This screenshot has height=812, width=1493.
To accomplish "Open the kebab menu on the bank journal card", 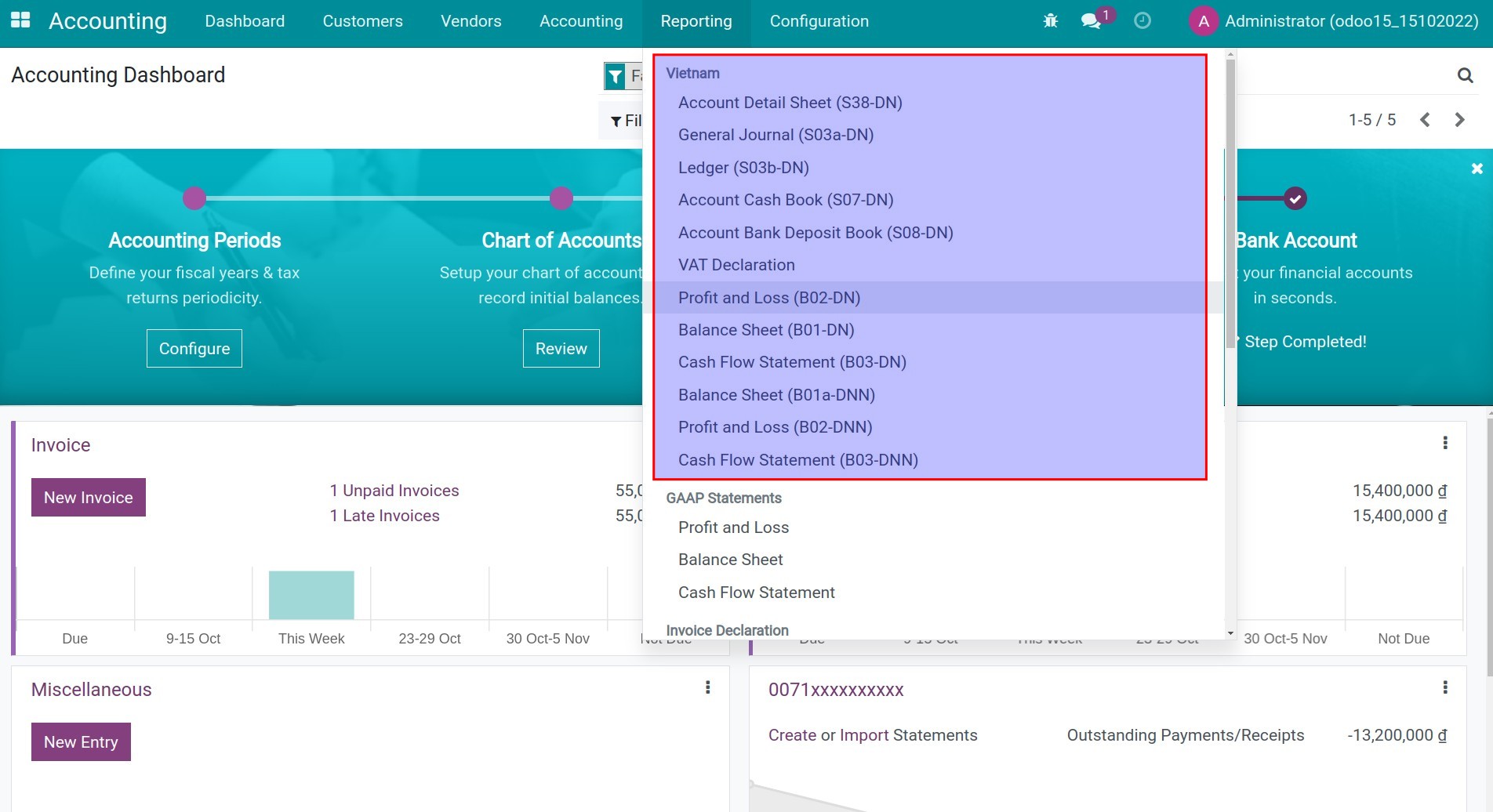I will [1445, 687].
